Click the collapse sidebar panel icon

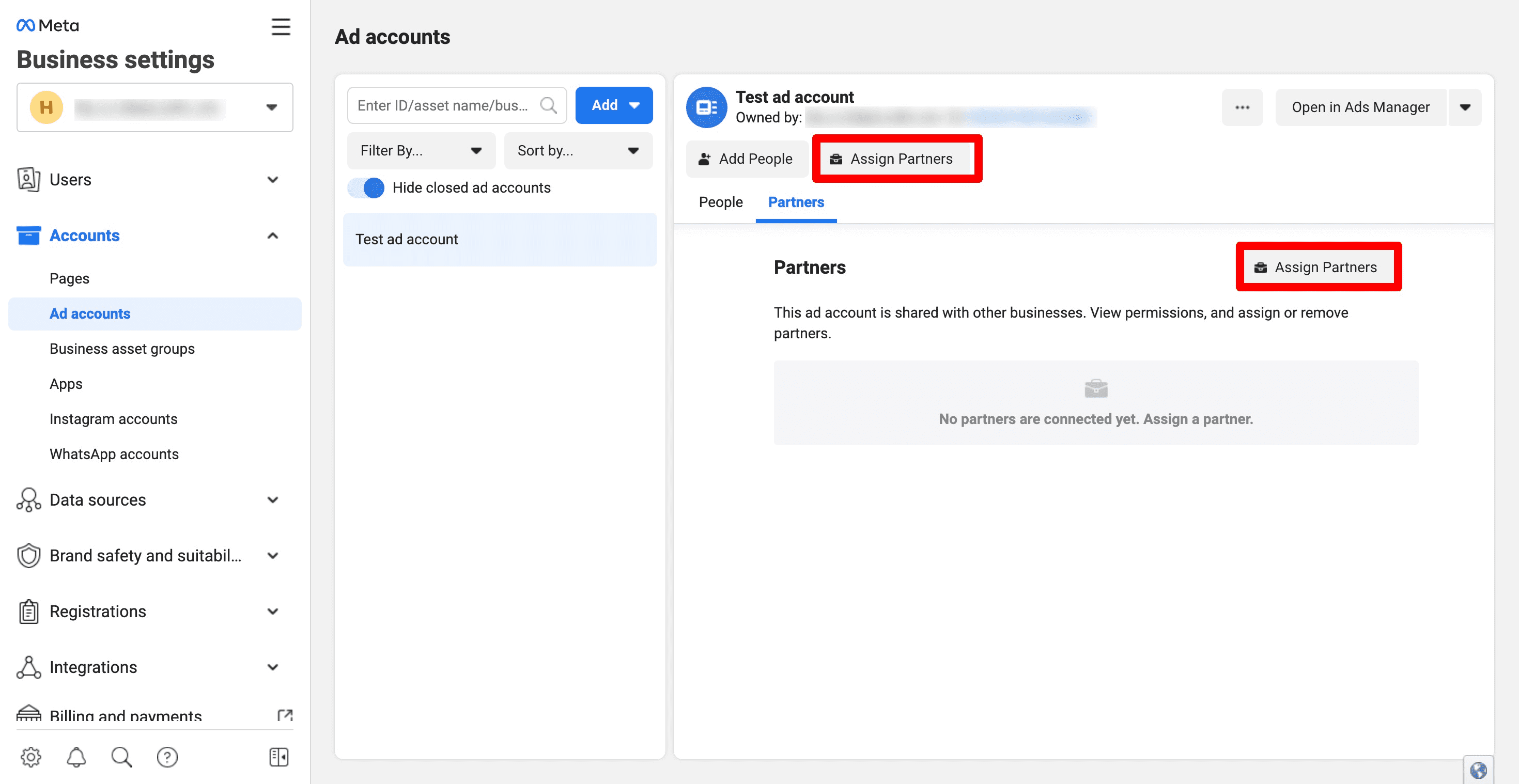(278, 756)
